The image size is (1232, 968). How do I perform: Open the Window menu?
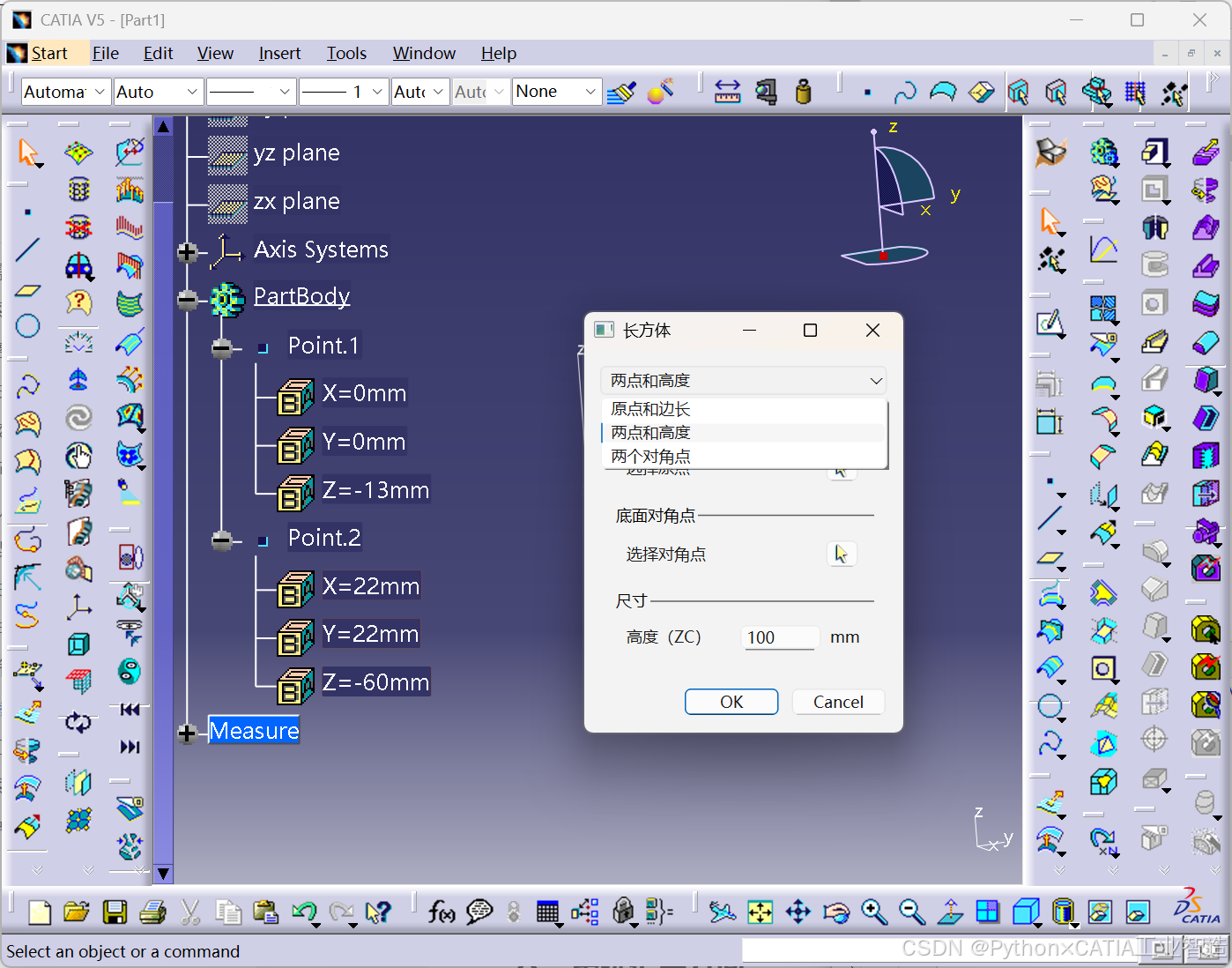point(424,54)
